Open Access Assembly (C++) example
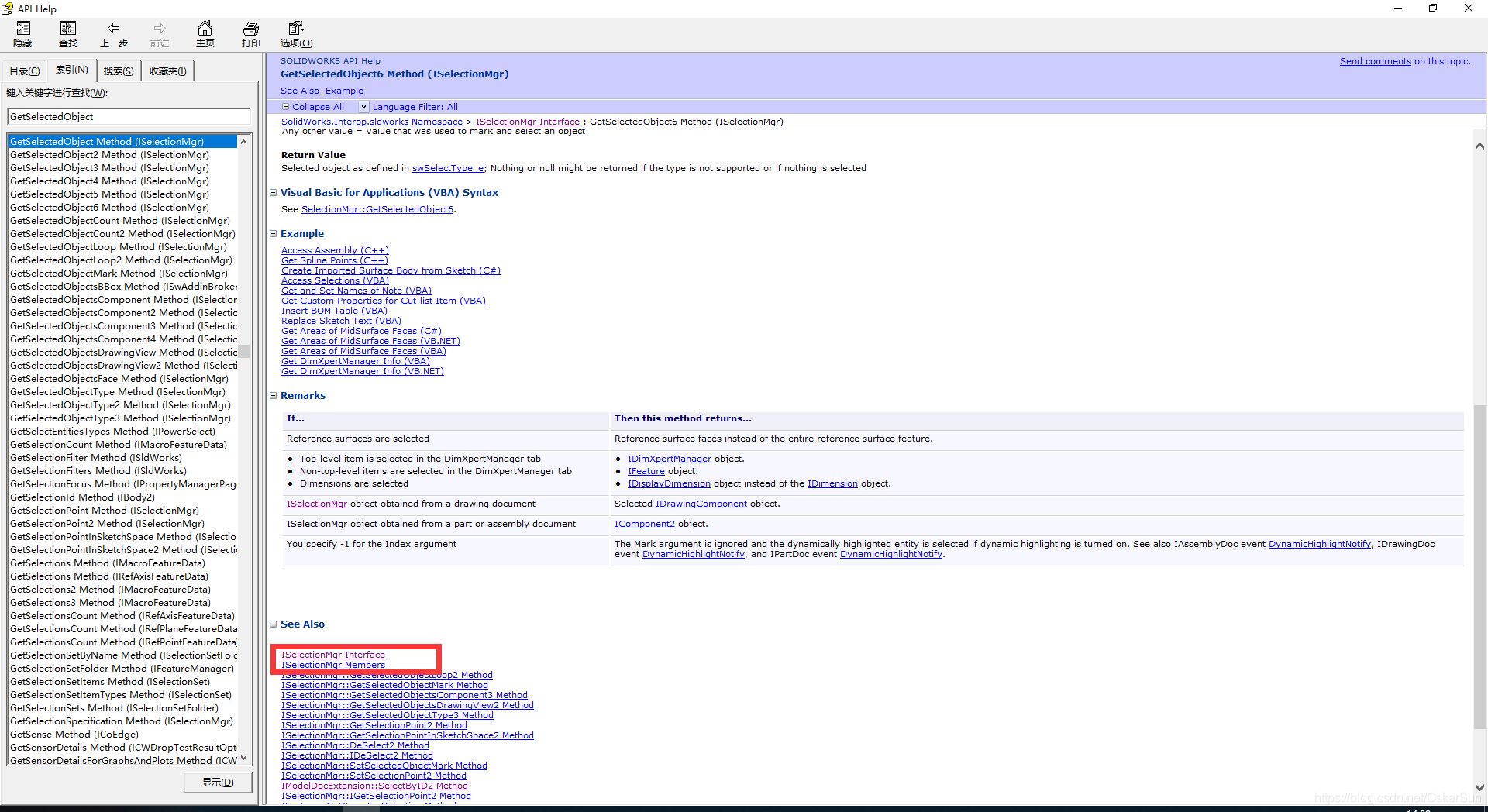The height and width of the screenshot is (812, 1488). tap(335, 250)
